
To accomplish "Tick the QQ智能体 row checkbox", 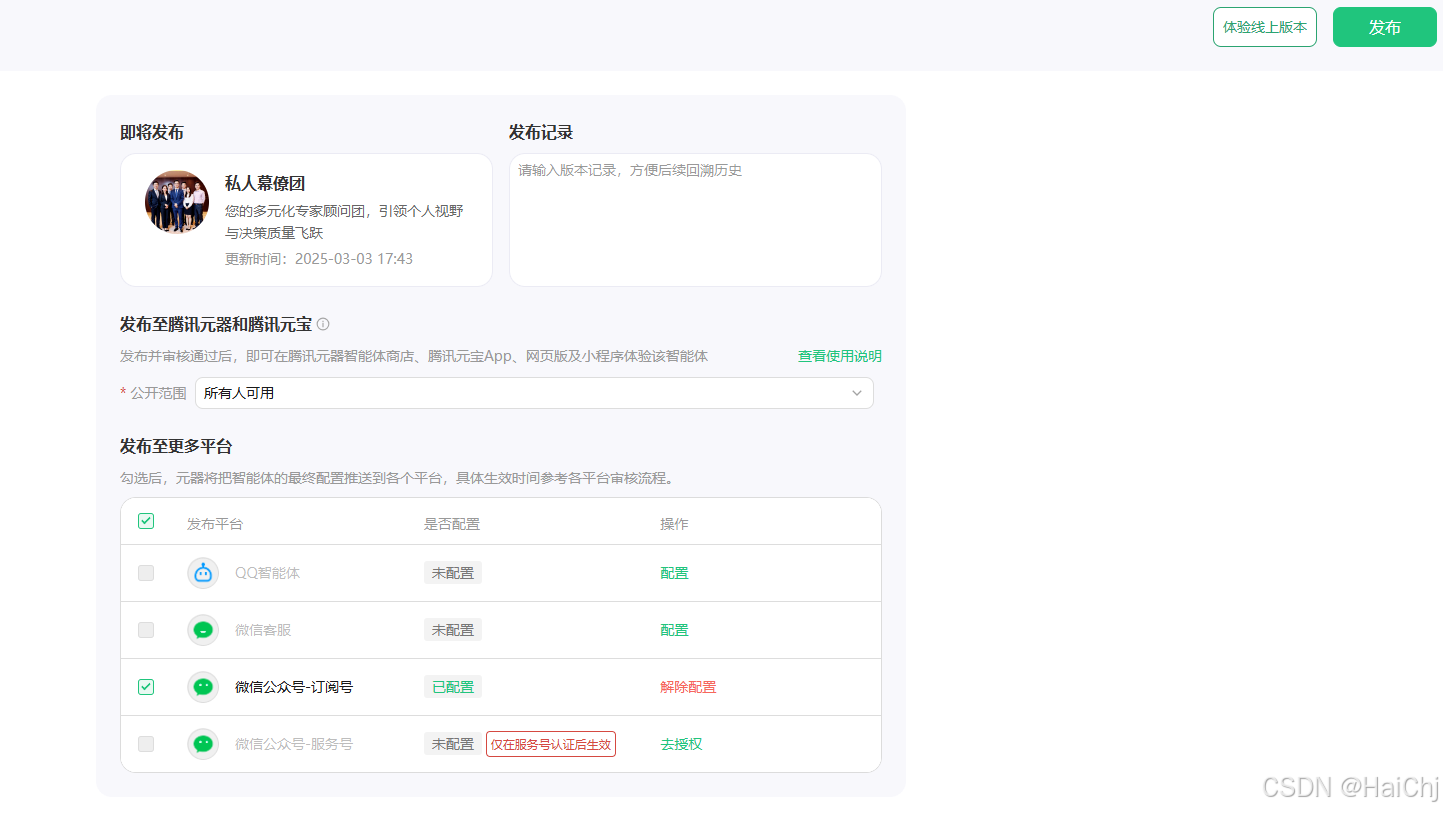I will click(146, 573).
